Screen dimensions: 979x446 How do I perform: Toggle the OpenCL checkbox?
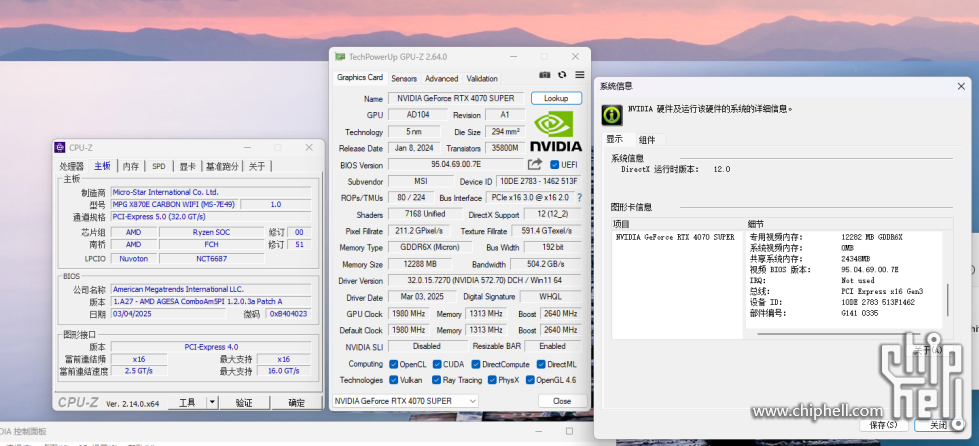(393, 364)
